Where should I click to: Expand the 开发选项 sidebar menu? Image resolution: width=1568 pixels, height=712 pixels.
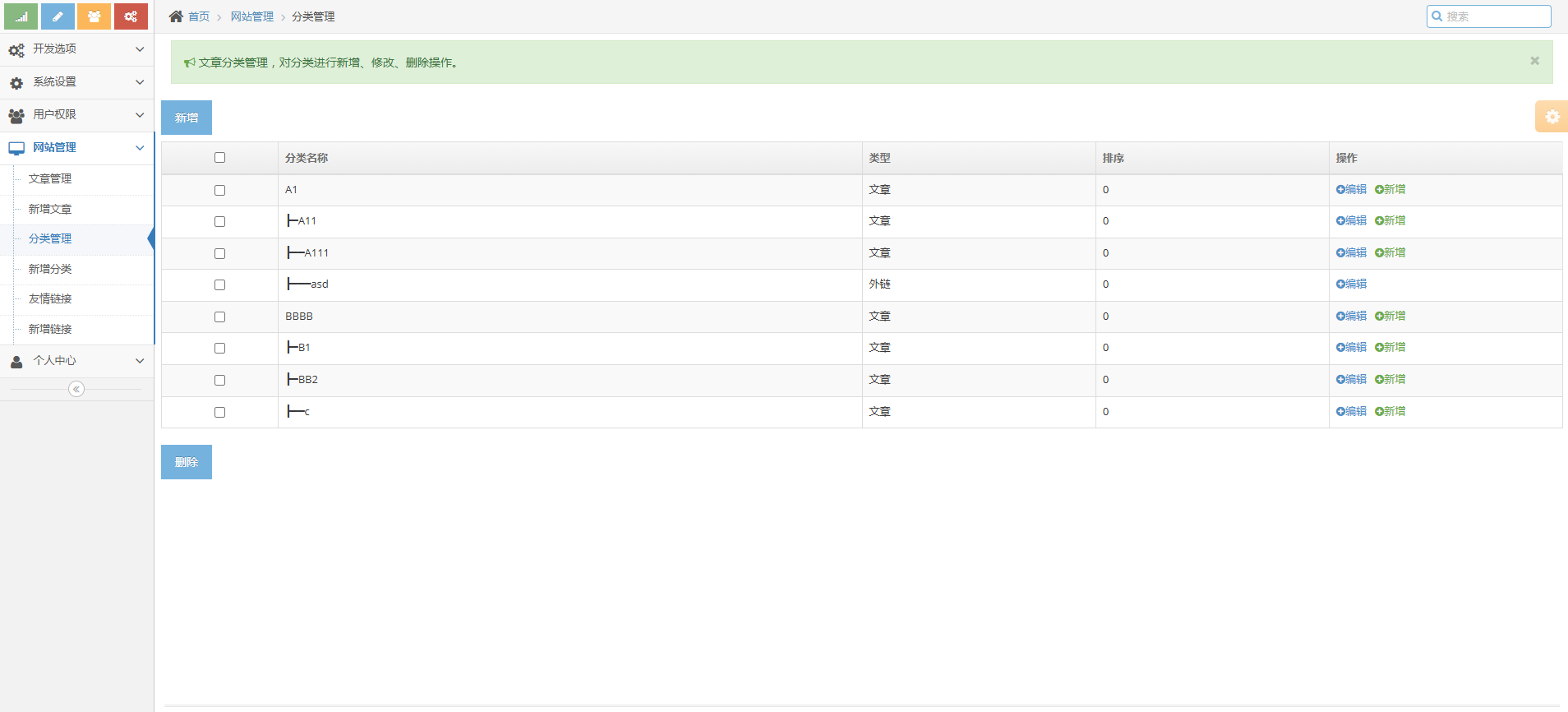[76, 49]
